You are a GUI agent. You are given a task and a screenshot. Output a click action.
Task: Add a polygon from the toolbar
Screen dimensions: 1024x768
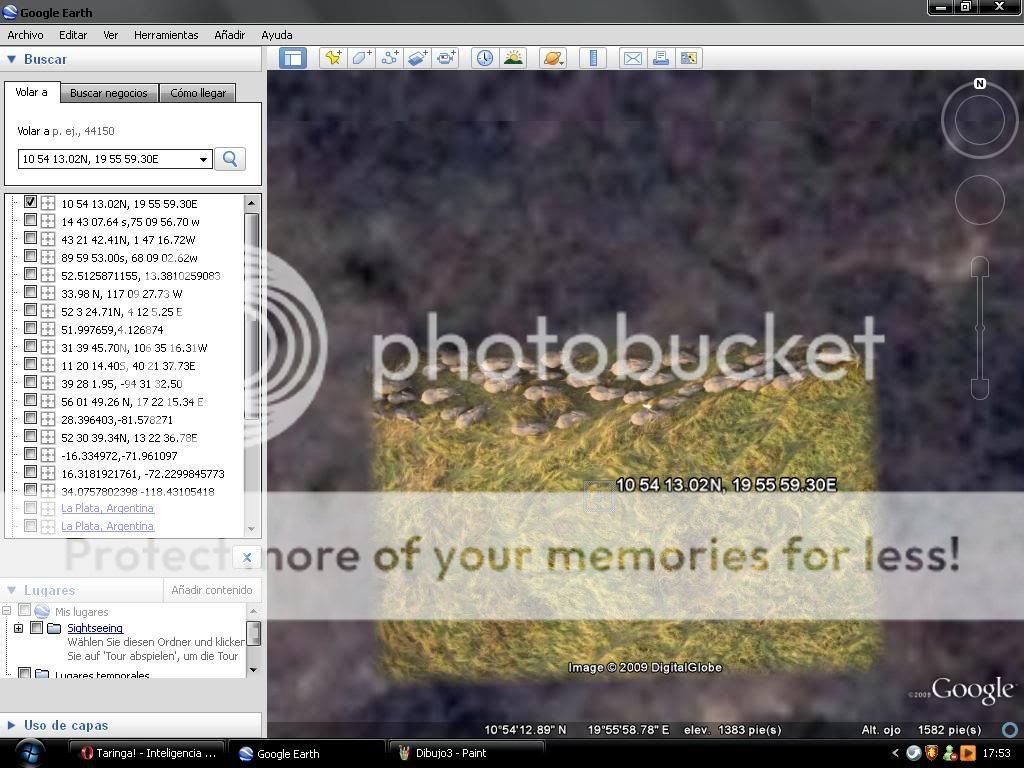click(361, 58)
